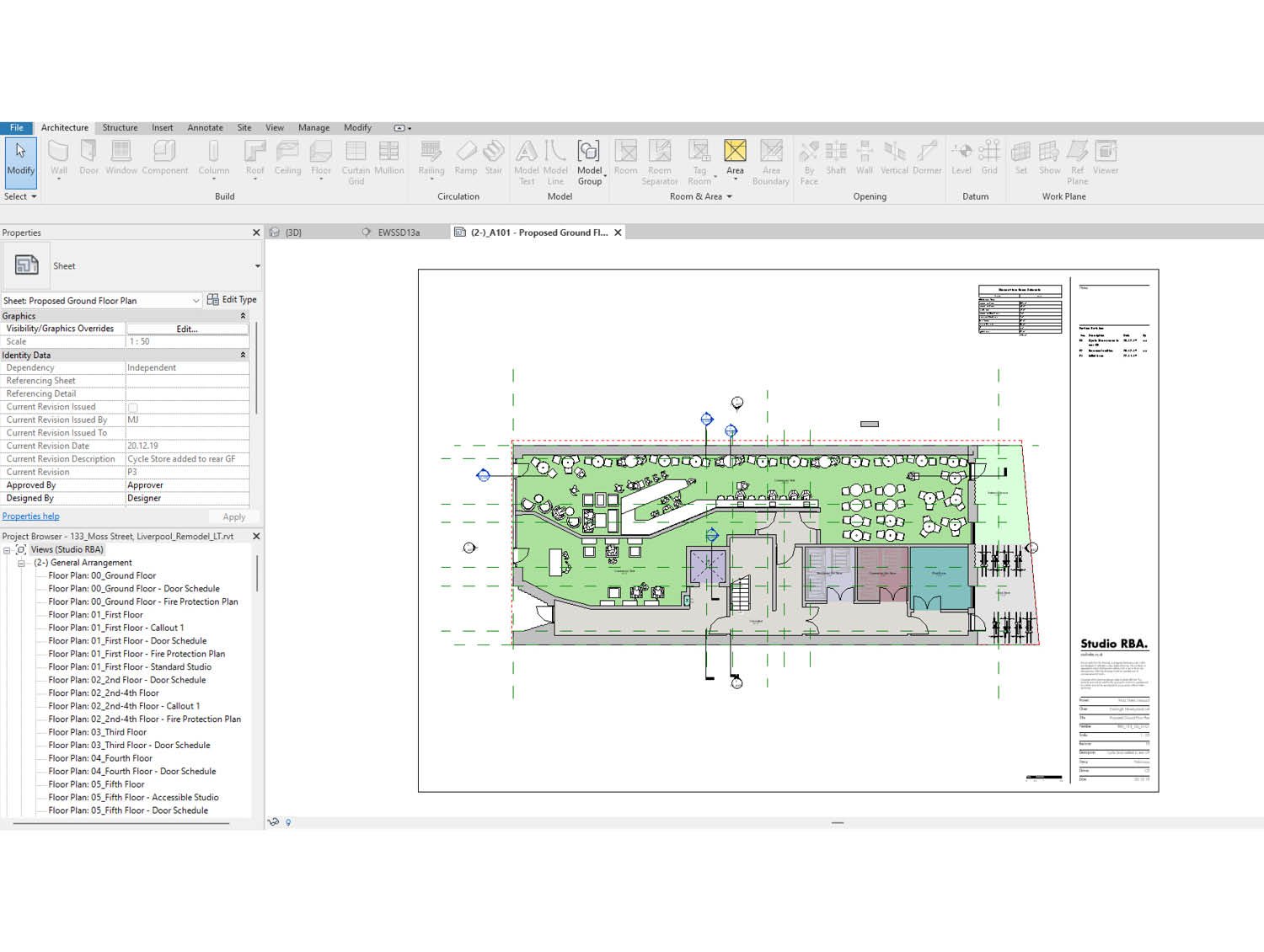Click the Scale value field showing 1:50
The width and height of the screenshot is (1264, 952).
(x=187, y=341)
